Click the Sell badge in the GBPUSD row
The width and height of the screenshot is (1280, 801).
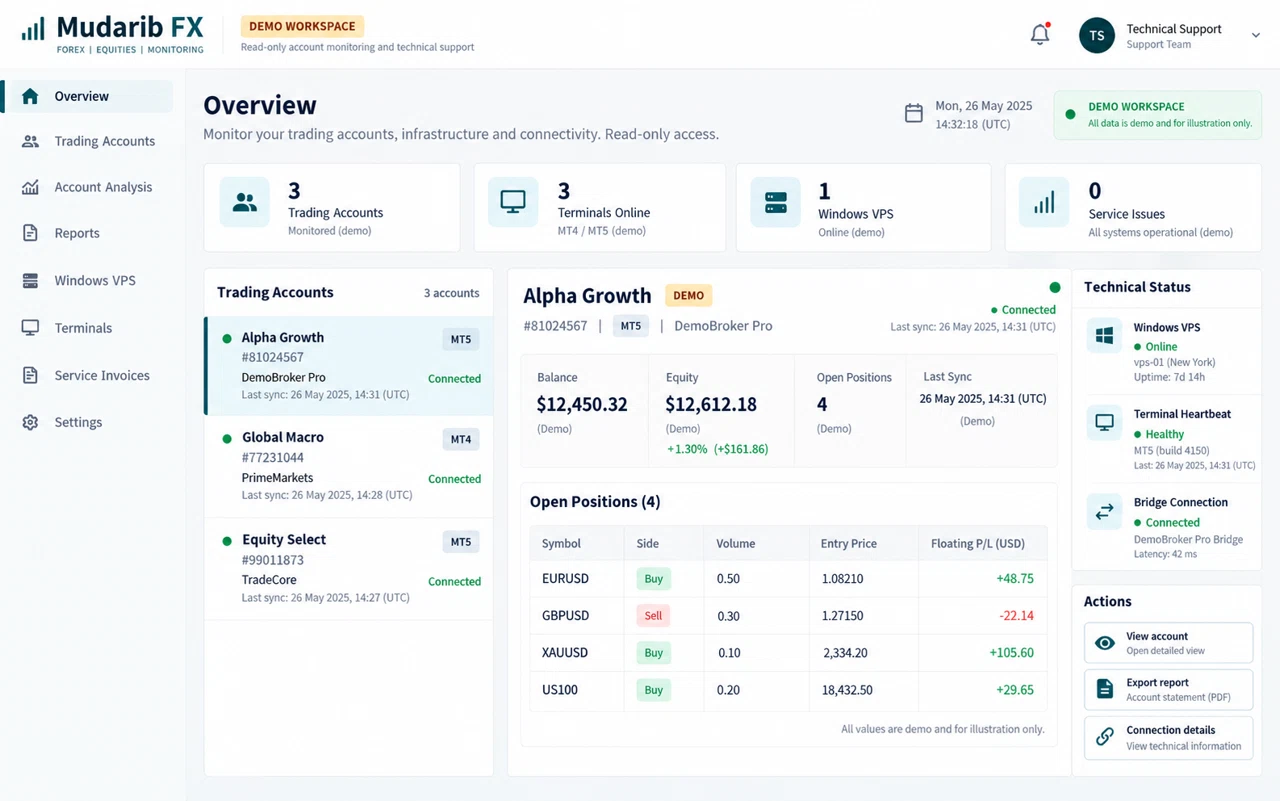(x=653, y=615)
